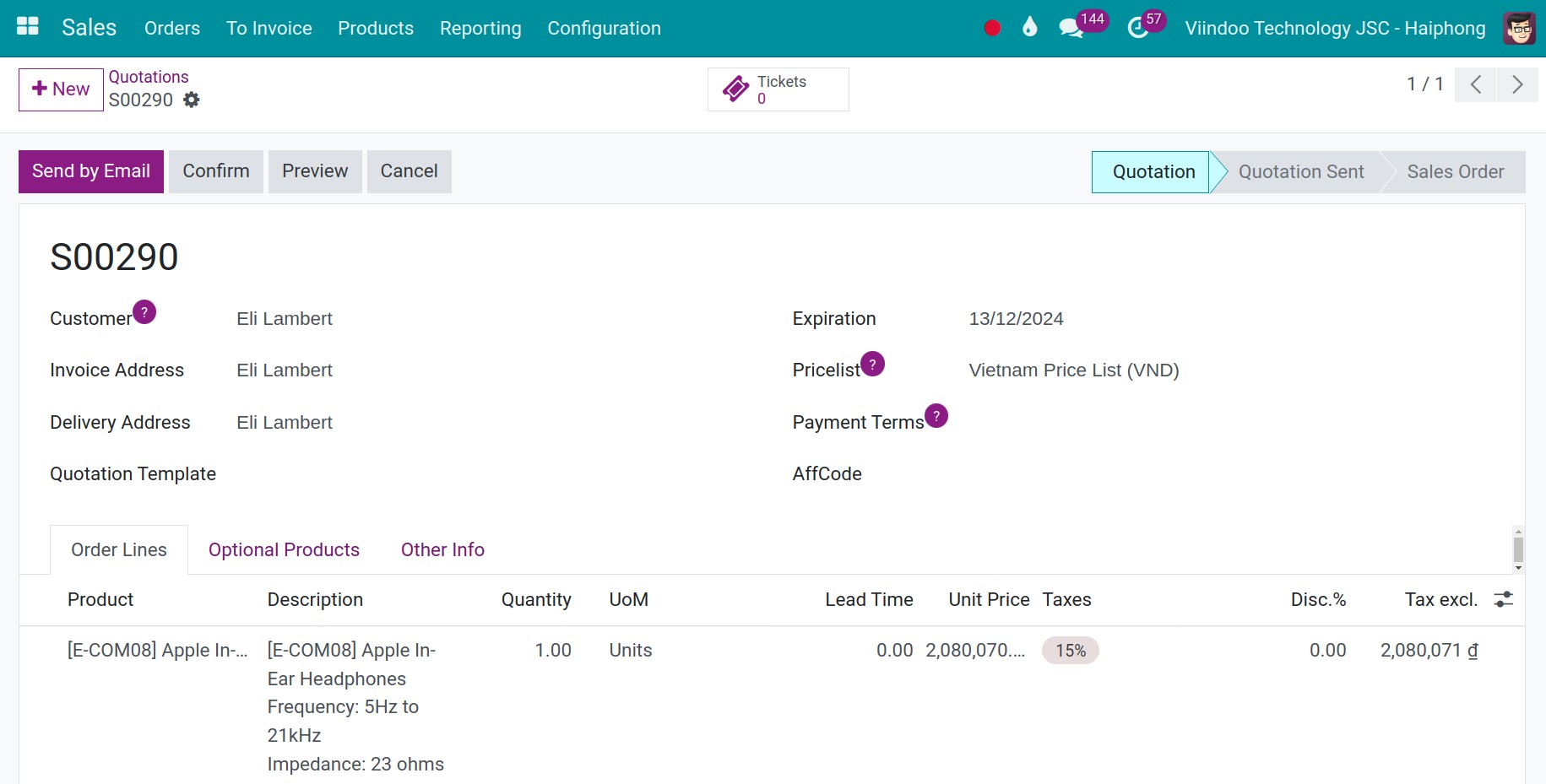The width and height of the screenshot is (1546, 784).
Task: Click the Product column header
Action: pos(100,600)
